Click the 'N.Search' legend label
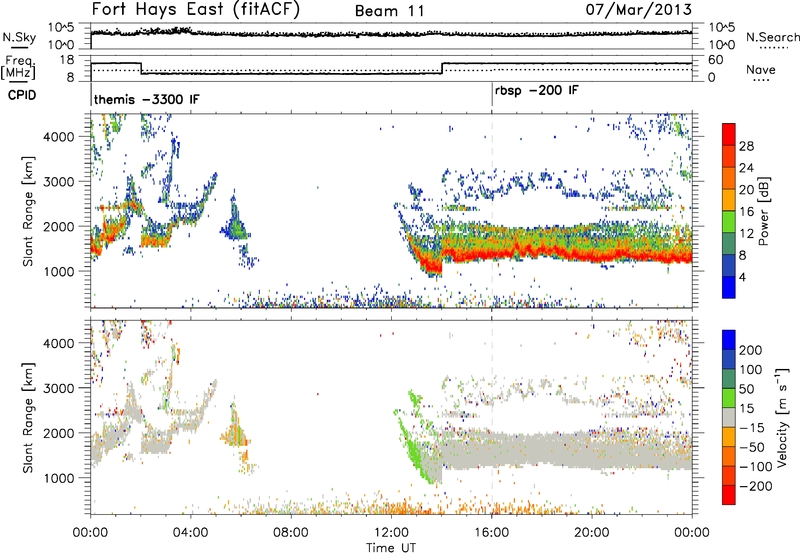The image size is (800, 554). click(772, 37)
